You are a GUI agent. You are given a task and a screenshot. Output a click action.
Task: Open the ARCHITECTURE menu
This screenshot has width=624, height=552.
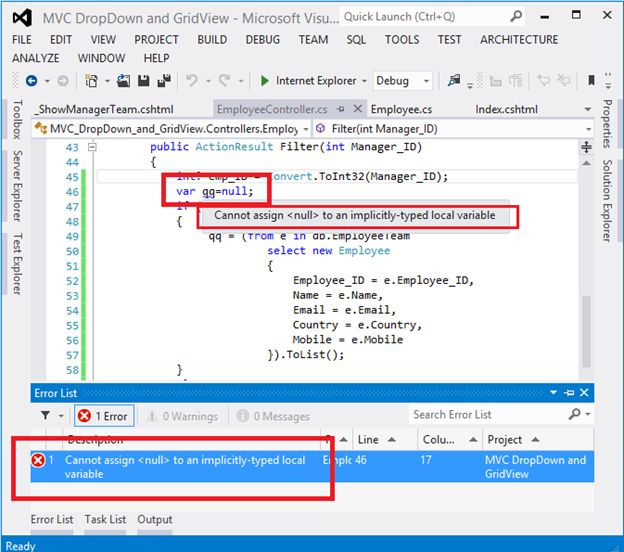(x=519, y=40)
